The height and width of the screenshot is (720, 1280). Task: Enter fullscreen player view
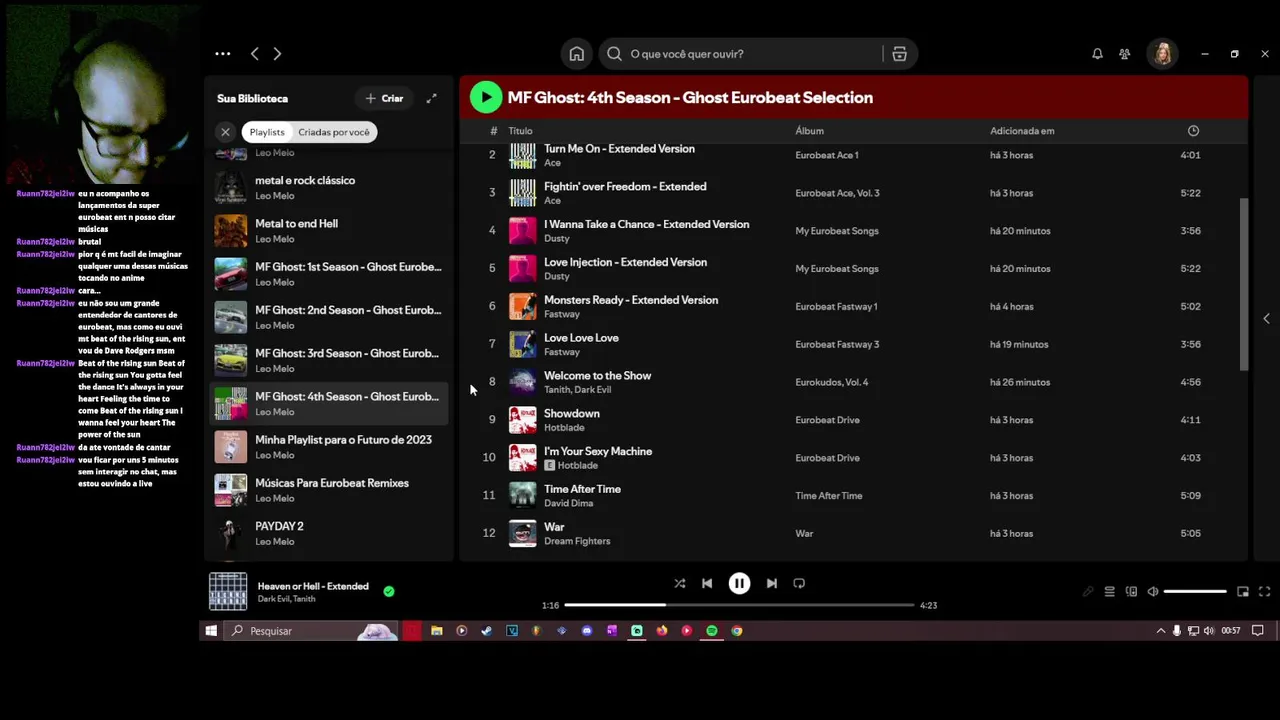tap(1264, 592)
